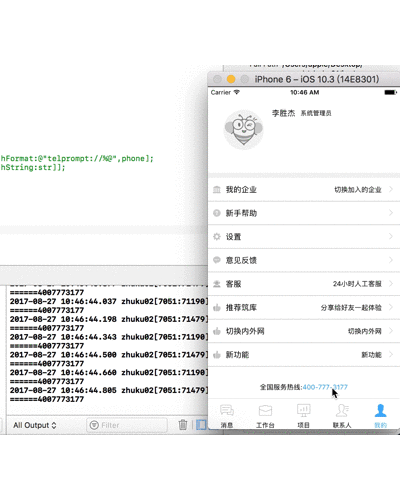Open the 设置 settings row

pyautogui.click(x=304, y=237)
